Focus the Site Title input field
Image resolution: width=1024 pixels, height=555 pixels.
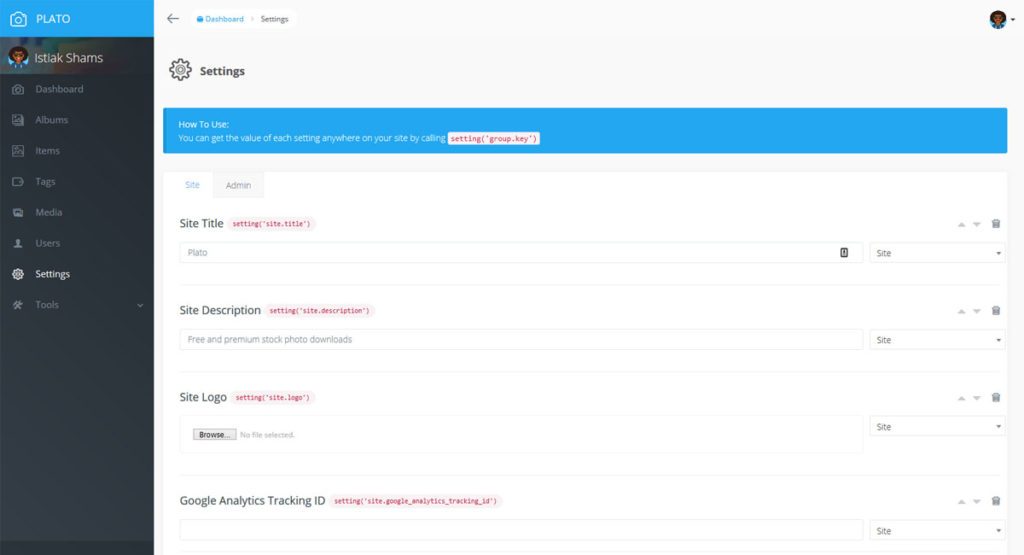tap(521, 253)
